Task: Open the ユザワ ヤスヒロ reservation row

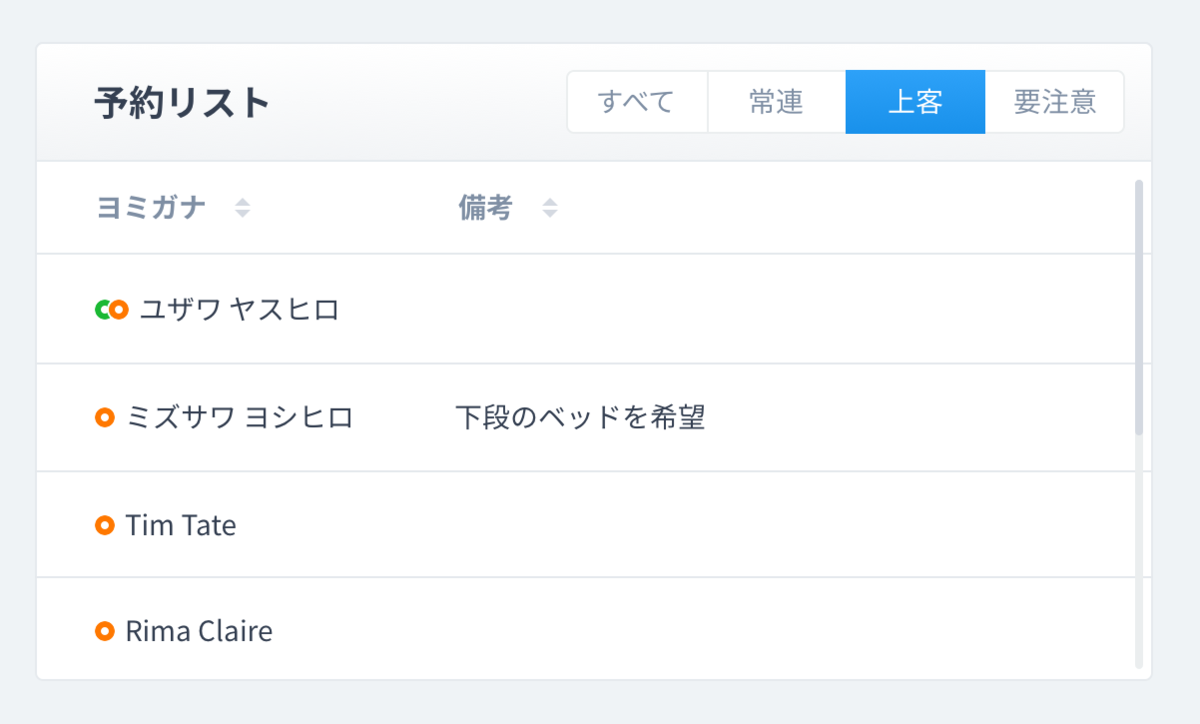Action: 240,310
